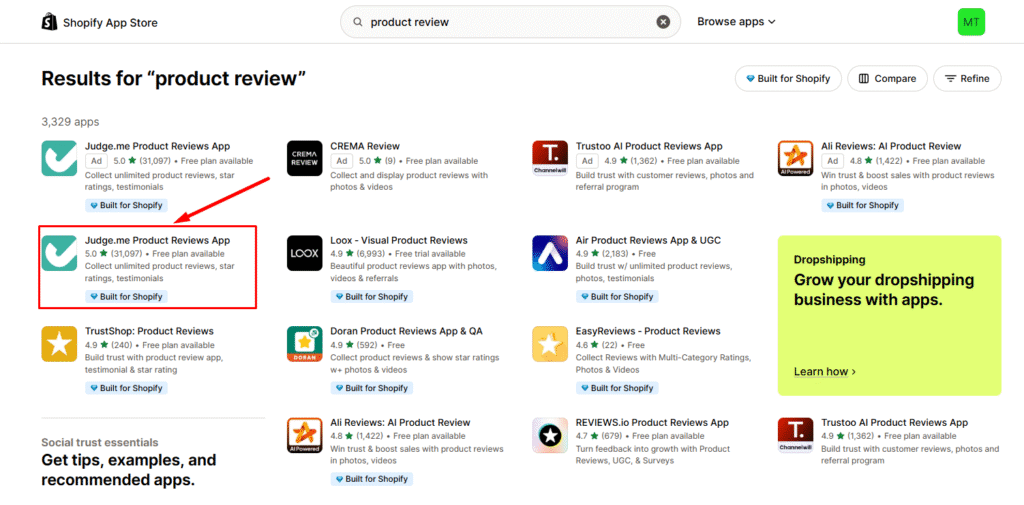Follow the Learn how link

tap(824, 372)
